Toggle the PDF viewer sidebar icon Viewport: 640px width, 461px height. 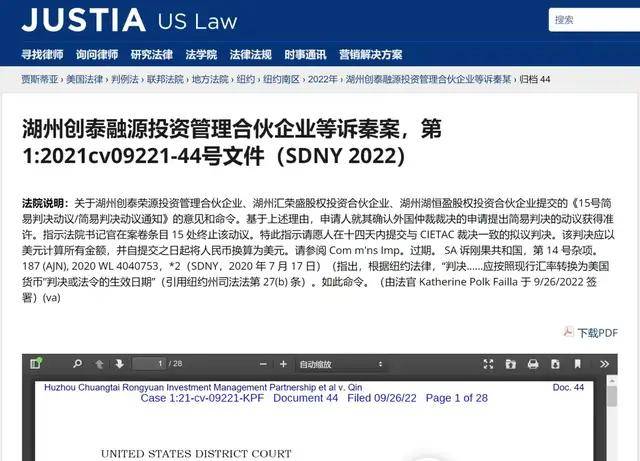pyautogui.click(x=36, y=363)
